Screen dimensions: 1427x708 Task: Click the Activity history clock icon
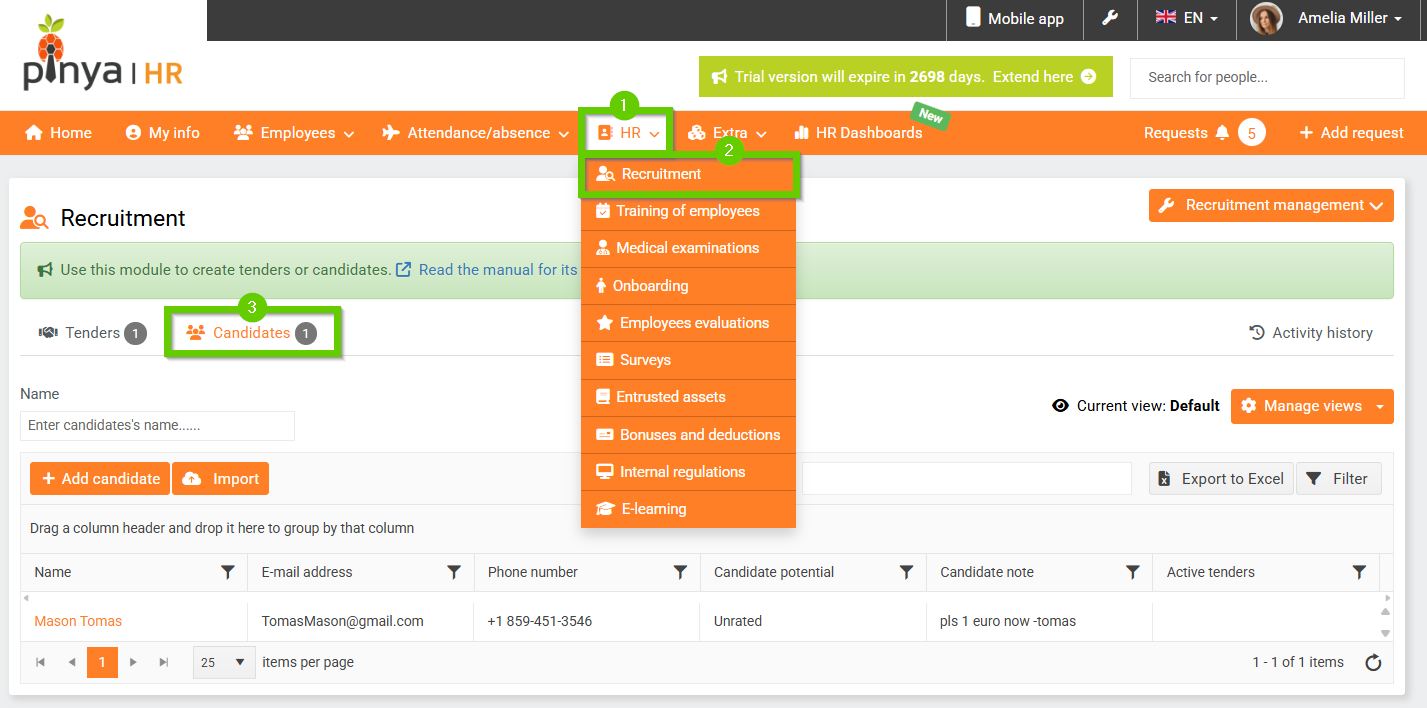[x=1257, y=333]
